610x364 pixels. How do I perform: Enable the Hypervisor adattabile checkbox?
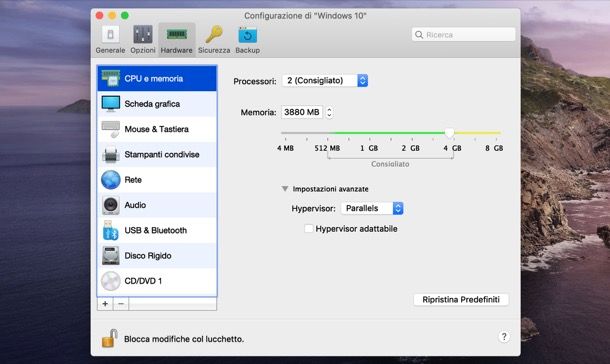click(309, 229)
